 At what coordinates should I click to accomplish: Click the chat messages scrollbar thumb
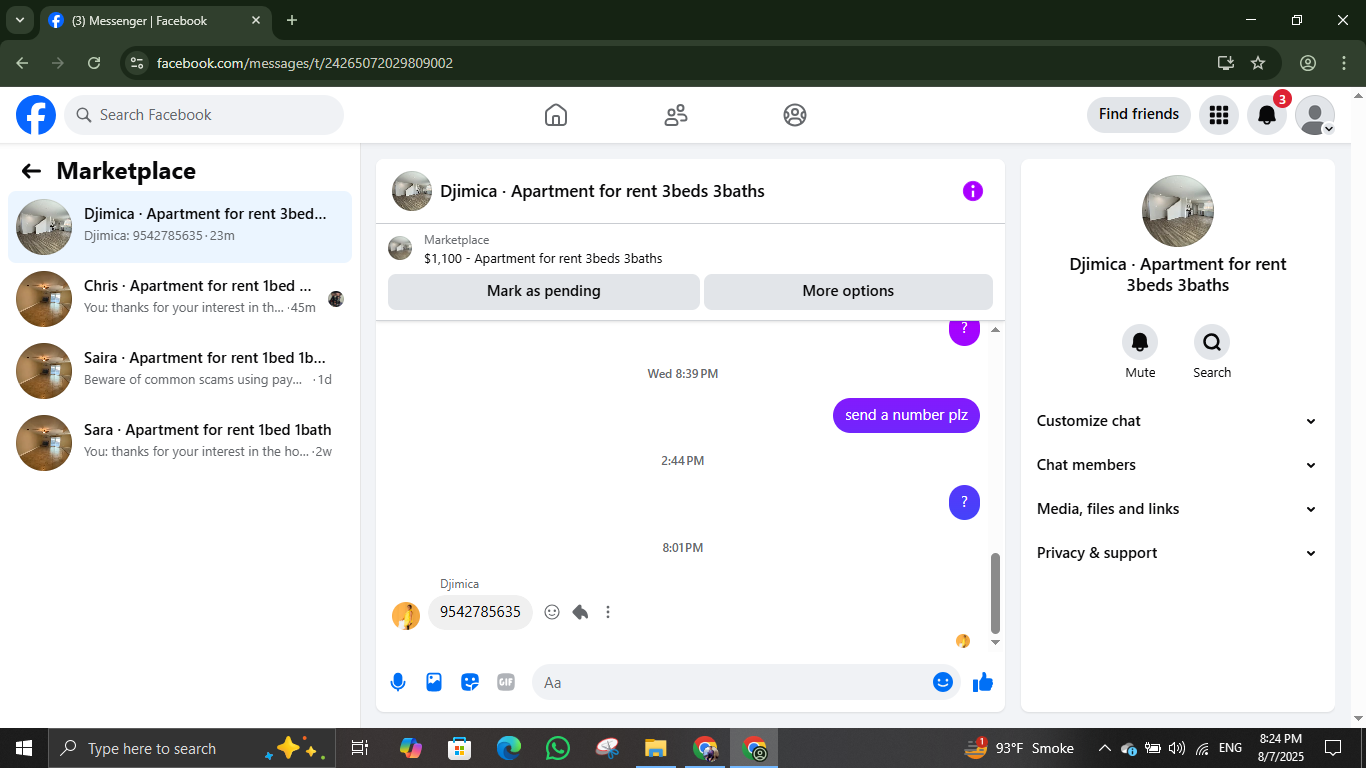995,593
